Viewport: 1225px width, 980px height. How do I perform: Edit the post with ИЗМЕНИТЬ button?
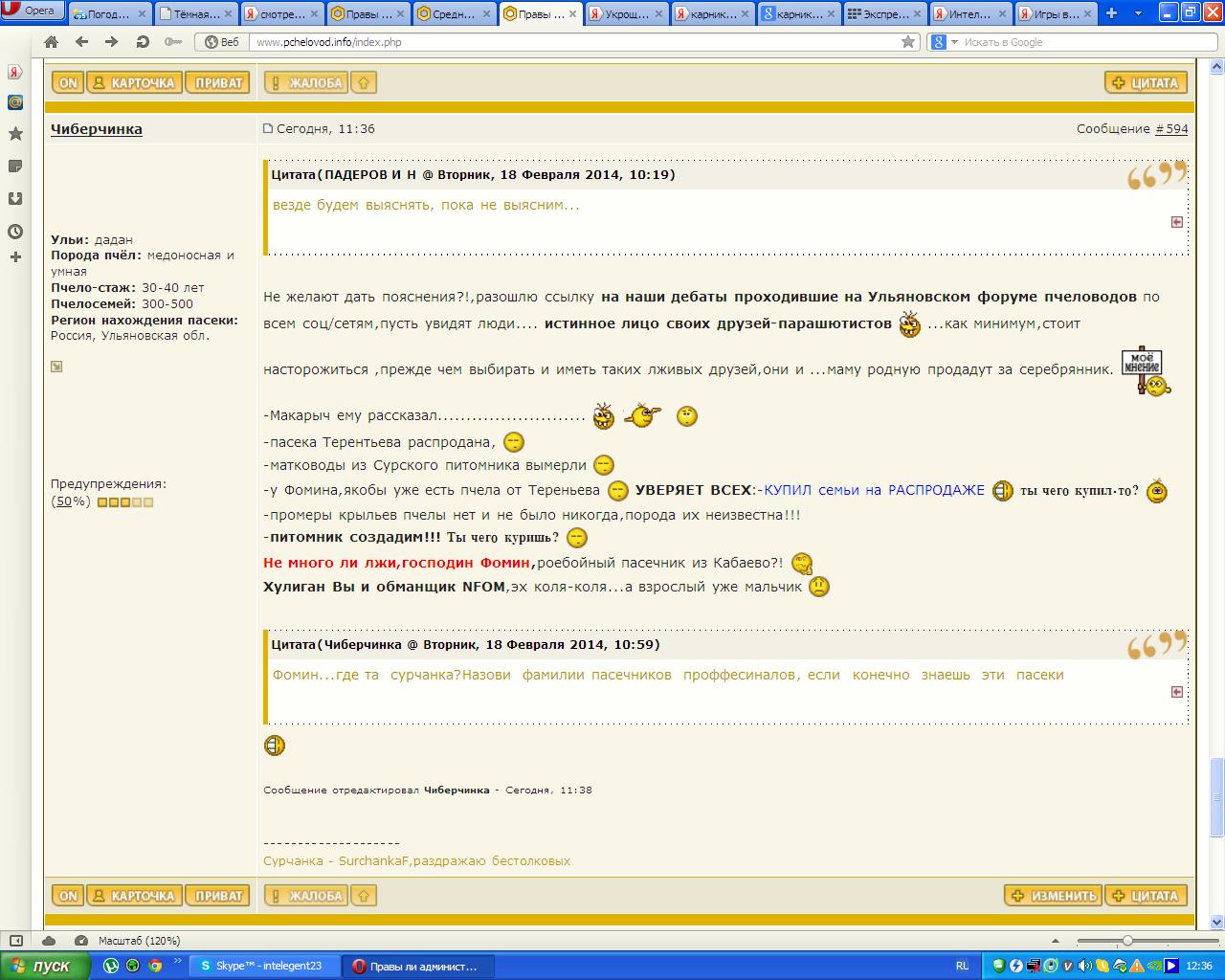pos(1054,896)
